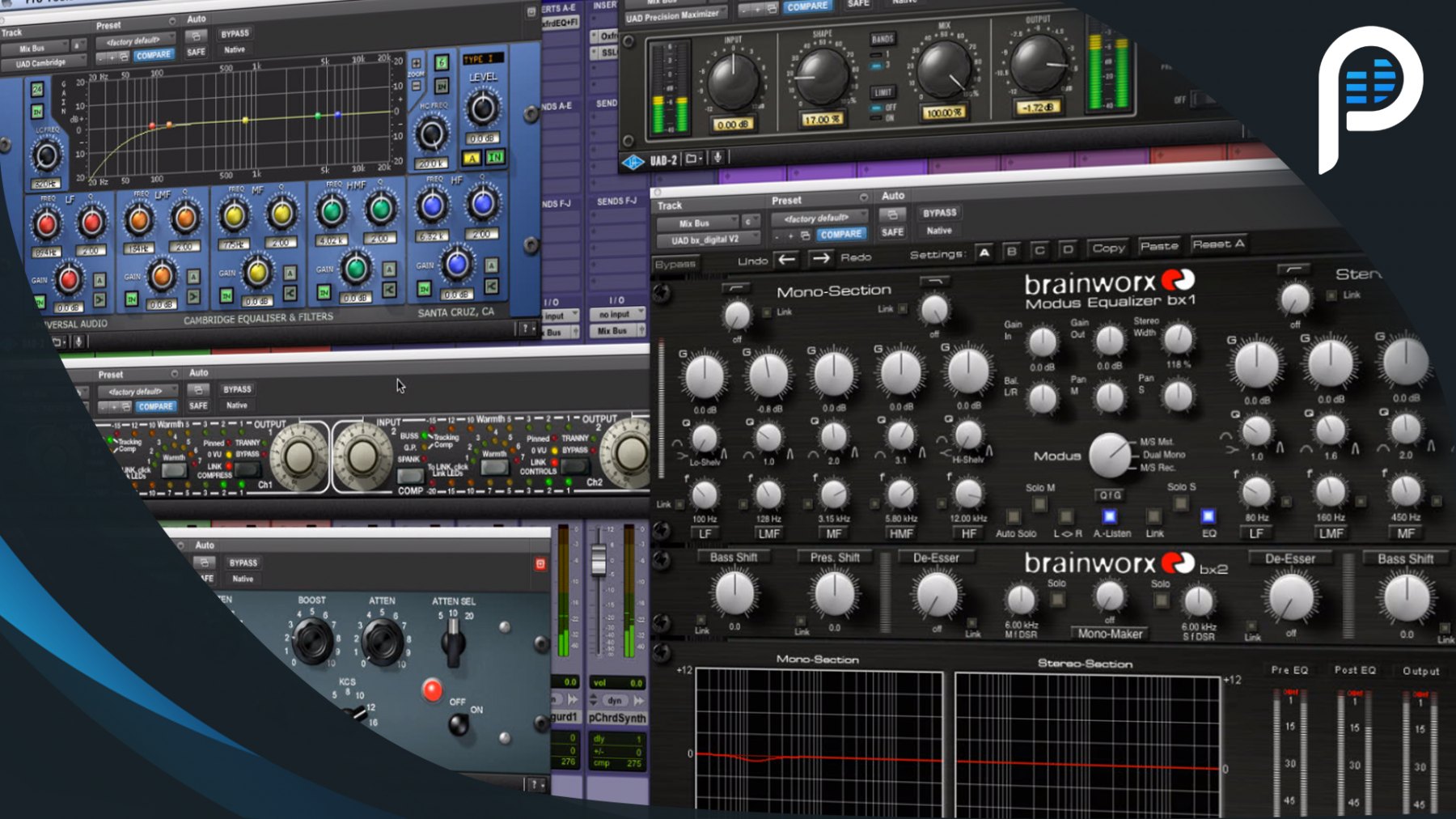The width and height of the screenshot is (1456, 819).
Task: Toggle the Cambridge MF band IN button
Action: click(226, 295)
